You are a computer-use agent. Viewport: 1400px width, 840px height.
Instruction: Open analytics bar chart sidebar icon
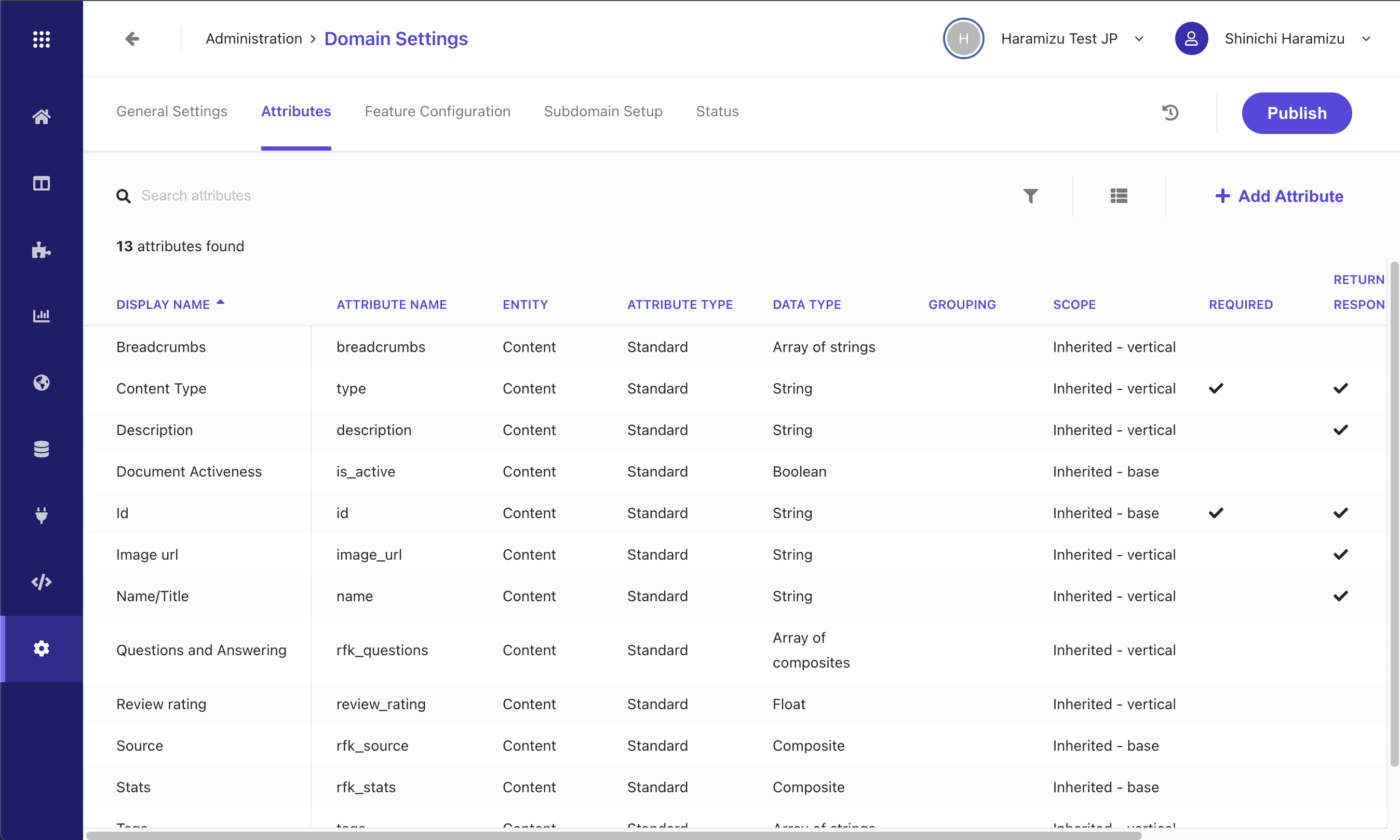[42, 315]
